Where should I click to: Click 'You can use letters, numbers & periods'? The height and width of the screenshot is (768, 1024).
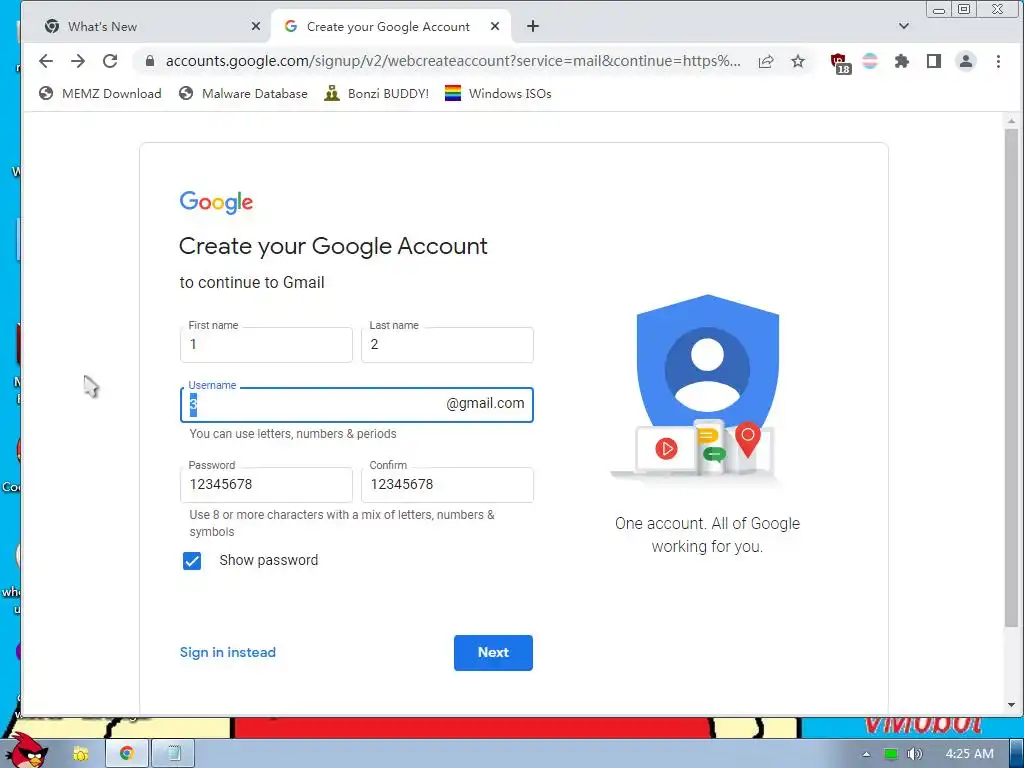293,434
